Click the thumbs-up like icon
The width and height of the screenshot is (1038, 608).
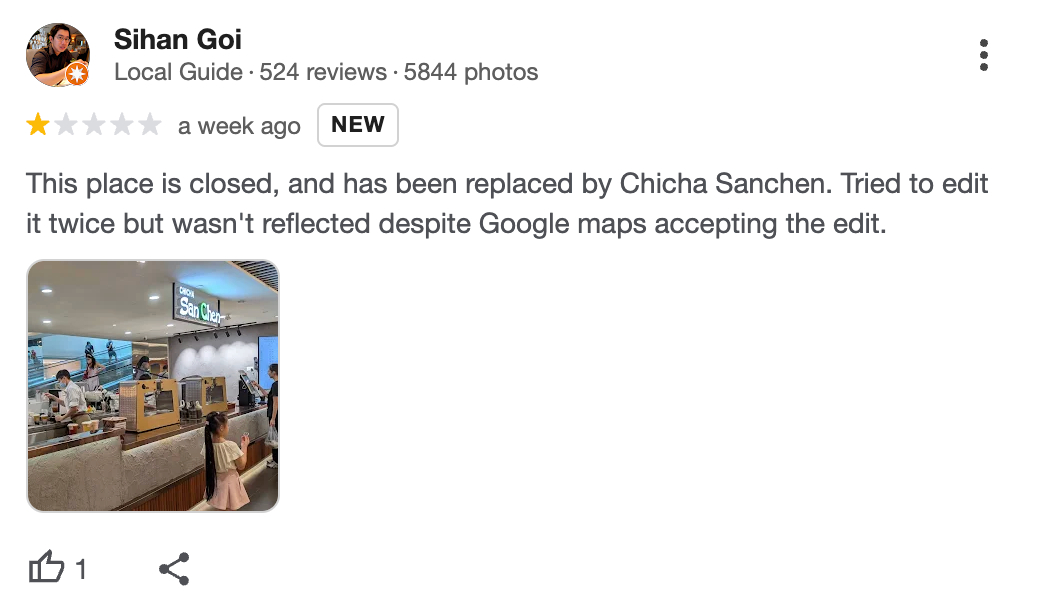click(x=46, y=569)
